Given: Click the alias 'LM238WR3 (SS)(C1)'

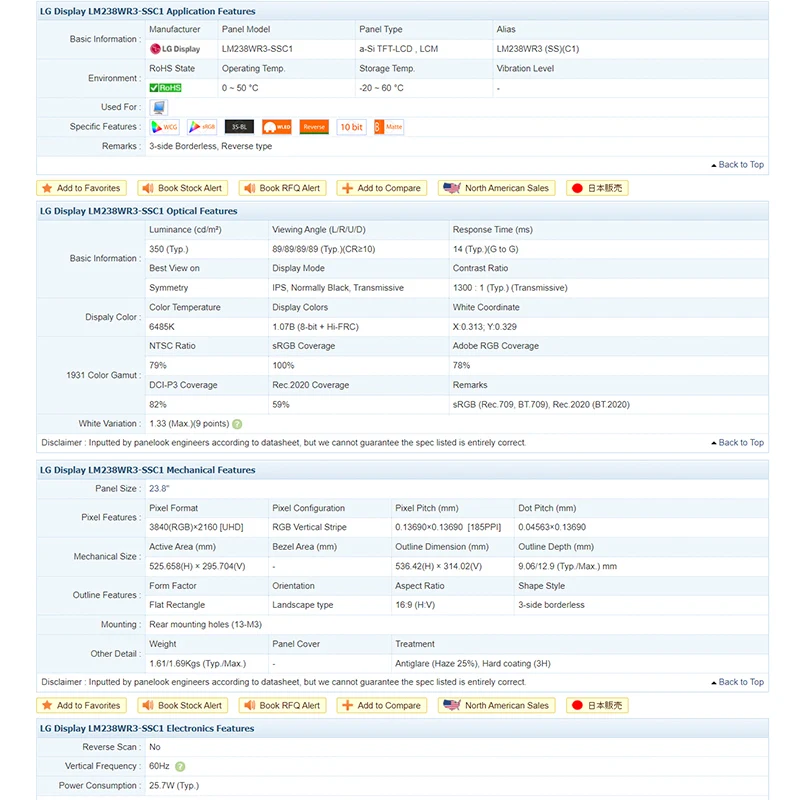Looking at the screenshot, I should coord(538,49).
